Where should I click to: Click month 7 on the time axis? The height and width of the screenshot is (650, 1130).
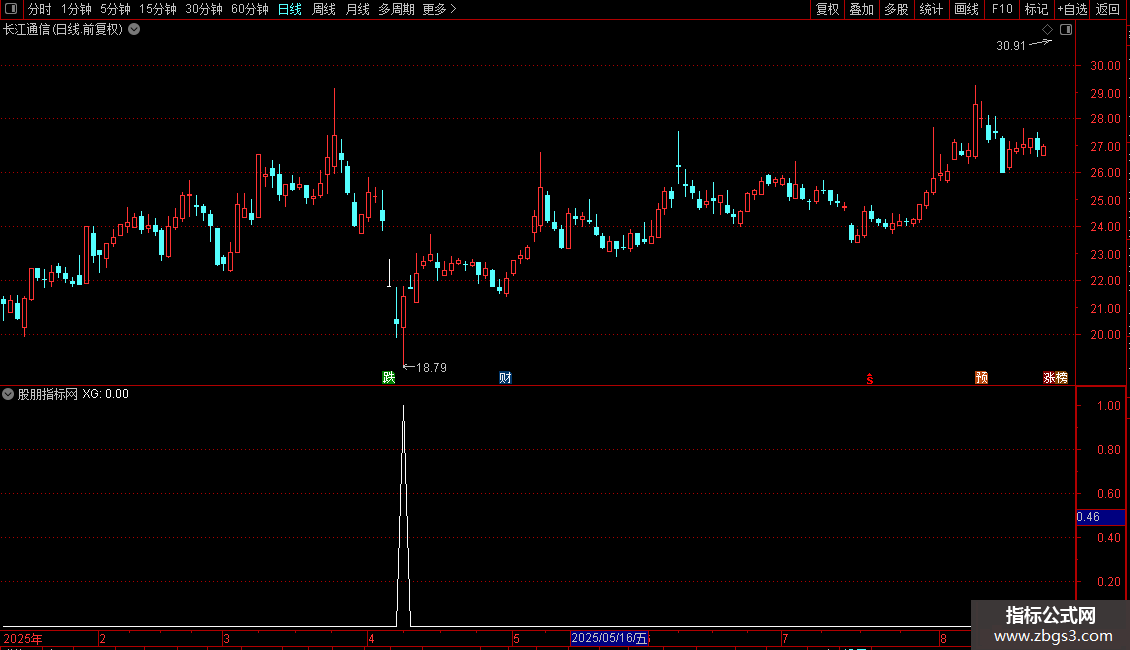785,638
